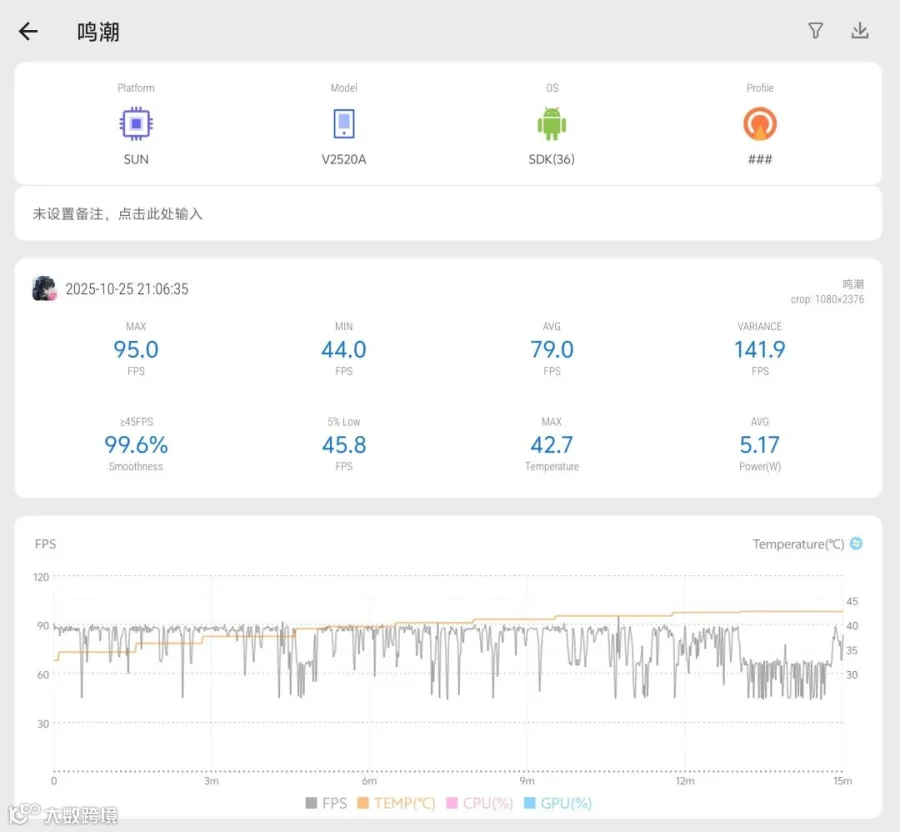Select the Model phone icon
Screen dimensions: 900x832
[x=344, y=123]
